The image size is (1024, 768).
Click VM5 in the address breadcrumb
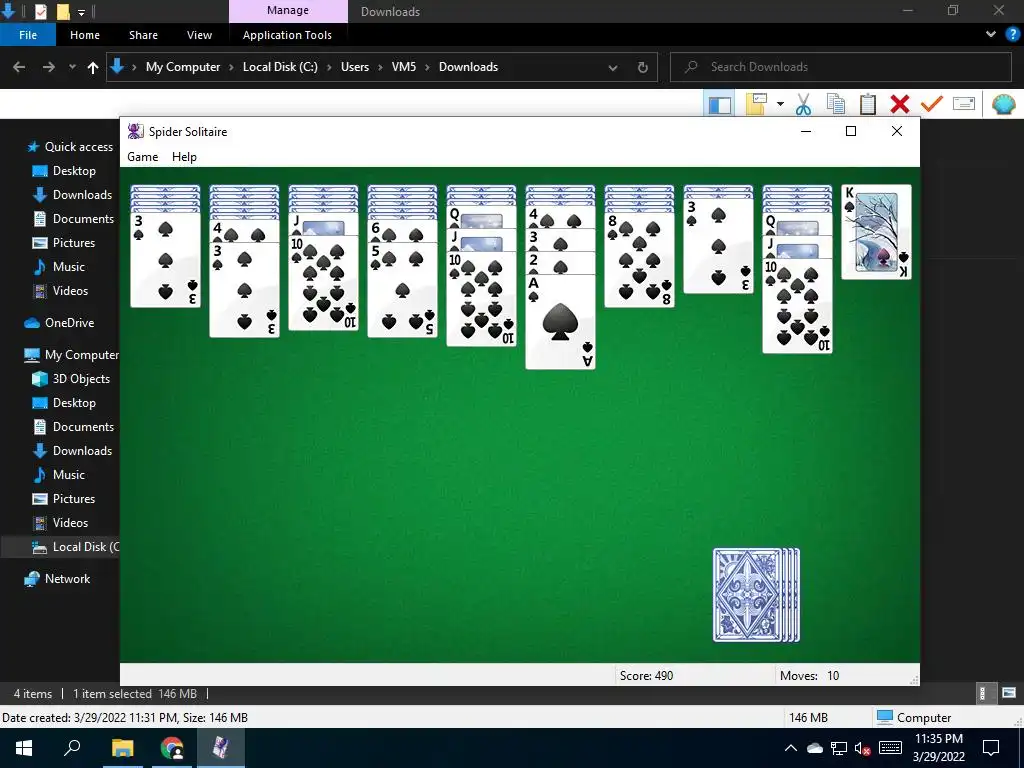[x=404, y=67]
